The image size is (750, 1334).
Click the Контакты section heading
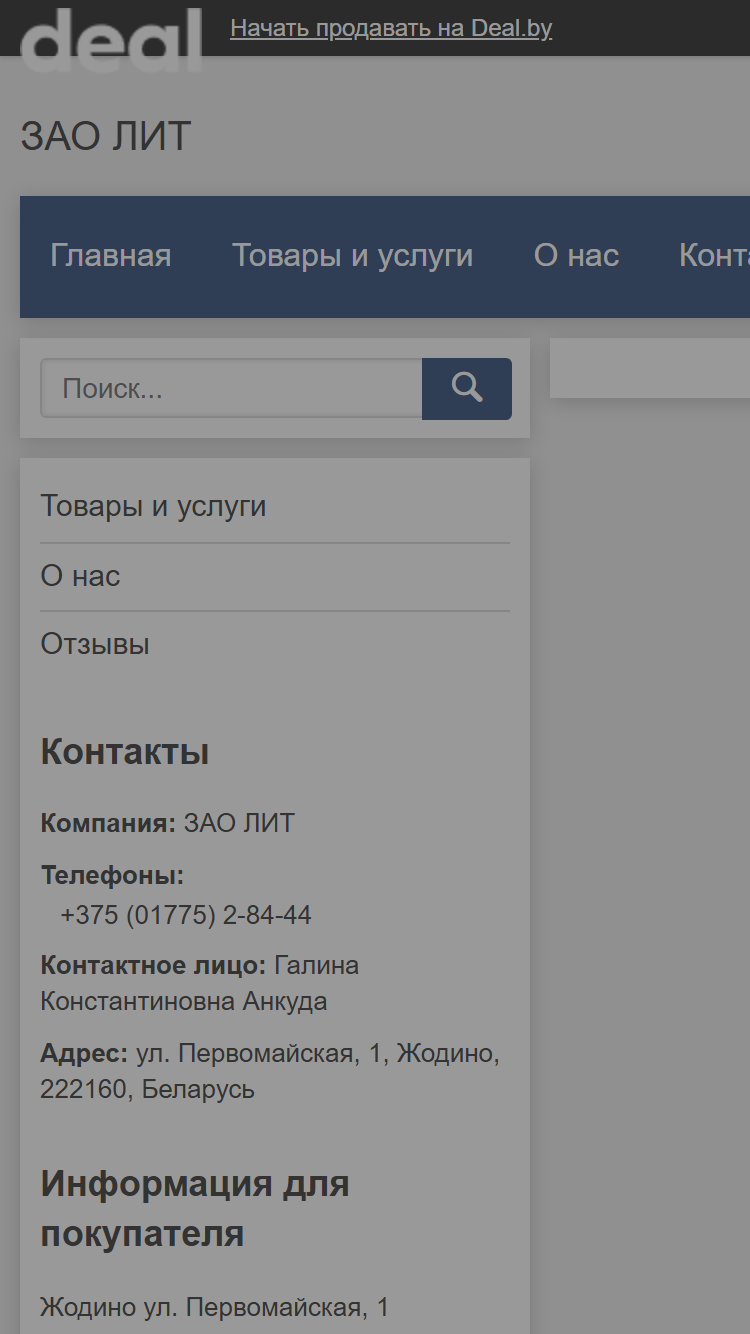click(x=125, y=752)
